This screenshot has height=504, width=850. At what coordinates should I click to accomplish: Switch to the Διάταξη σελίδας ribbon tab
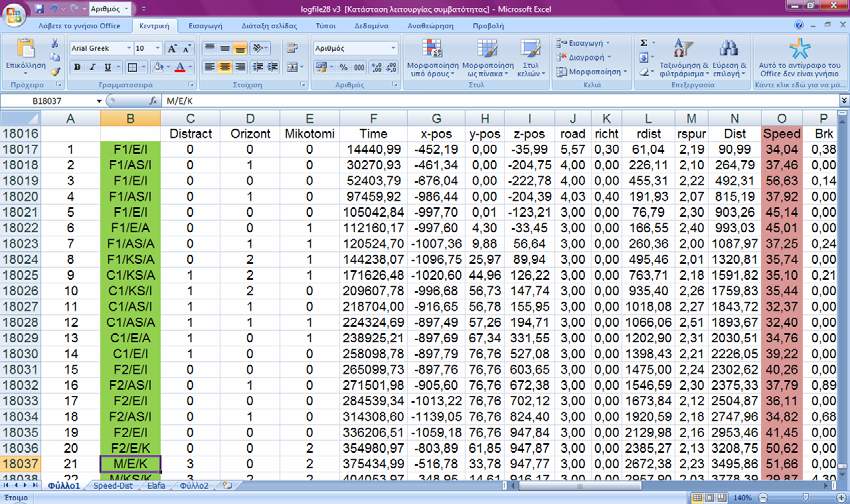point(269,25)
